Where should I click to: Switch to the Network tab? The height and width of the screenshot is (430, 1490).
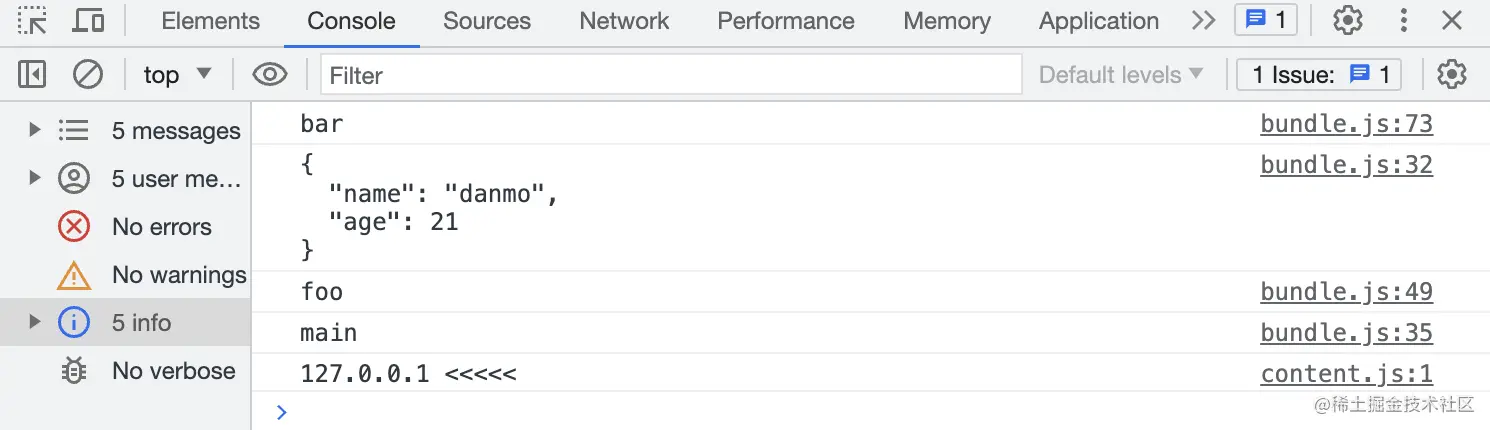click(x=624, y=21)
